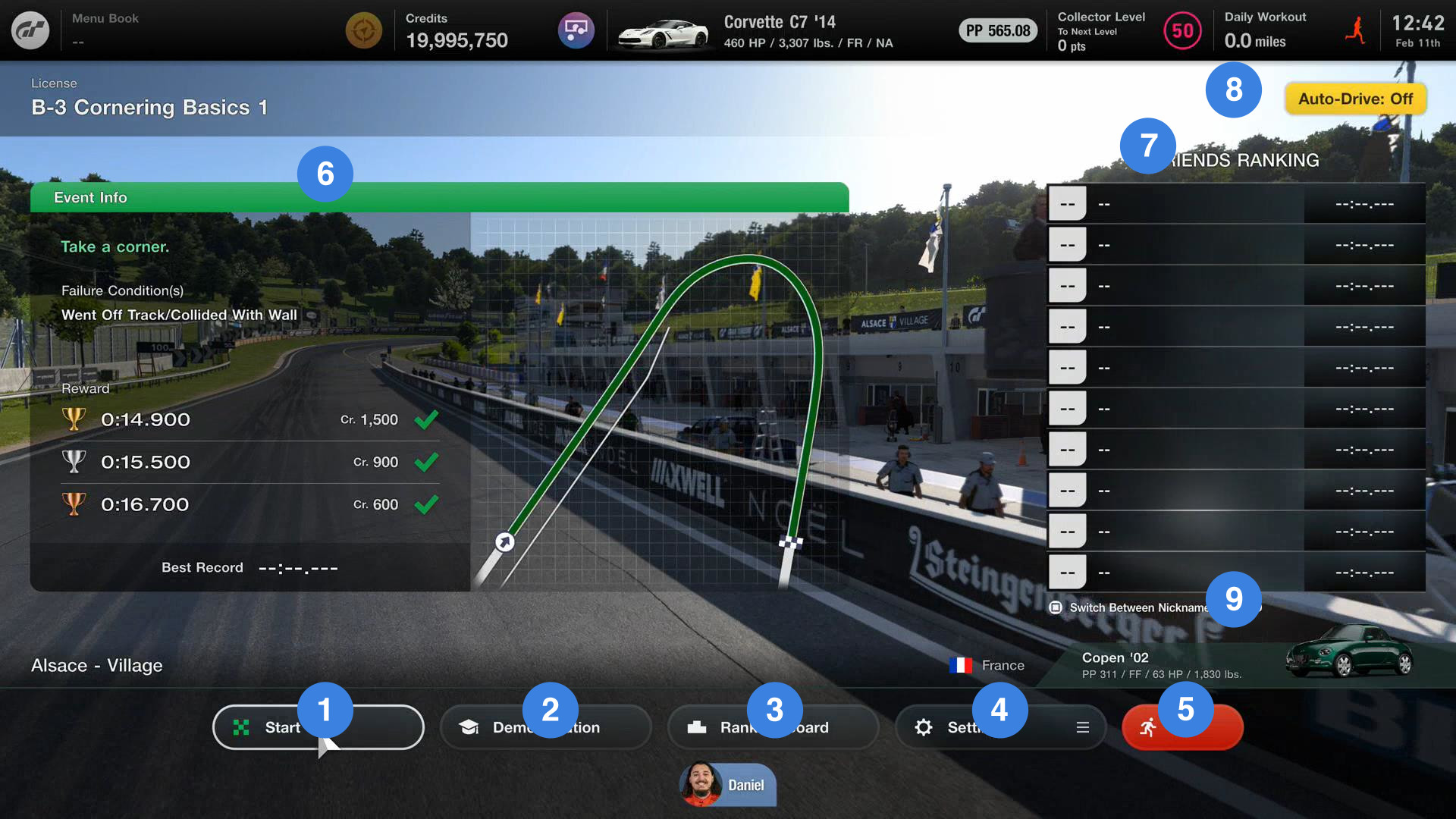Viewport: 1456px width, 819px height.
Task: Click 'Went Off Track/Collided With Wall' text
Action: pos(179,315)
